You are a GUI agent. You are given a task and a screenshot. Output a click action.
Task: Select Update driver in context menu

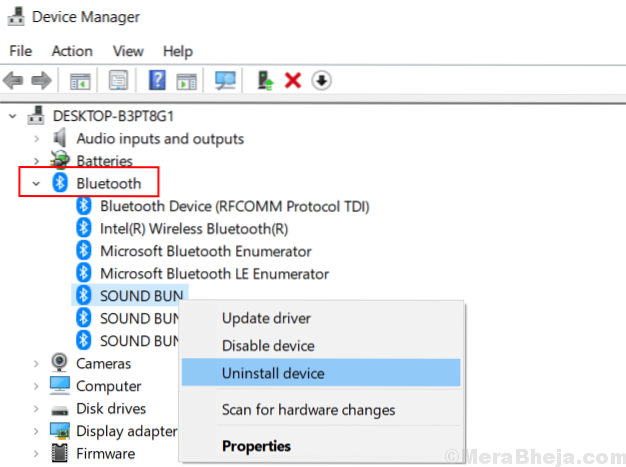266,319
